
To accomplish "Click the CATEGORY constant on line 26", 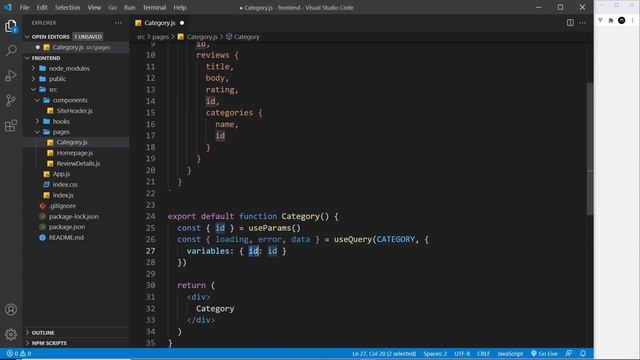I will (x=396, y=240).
